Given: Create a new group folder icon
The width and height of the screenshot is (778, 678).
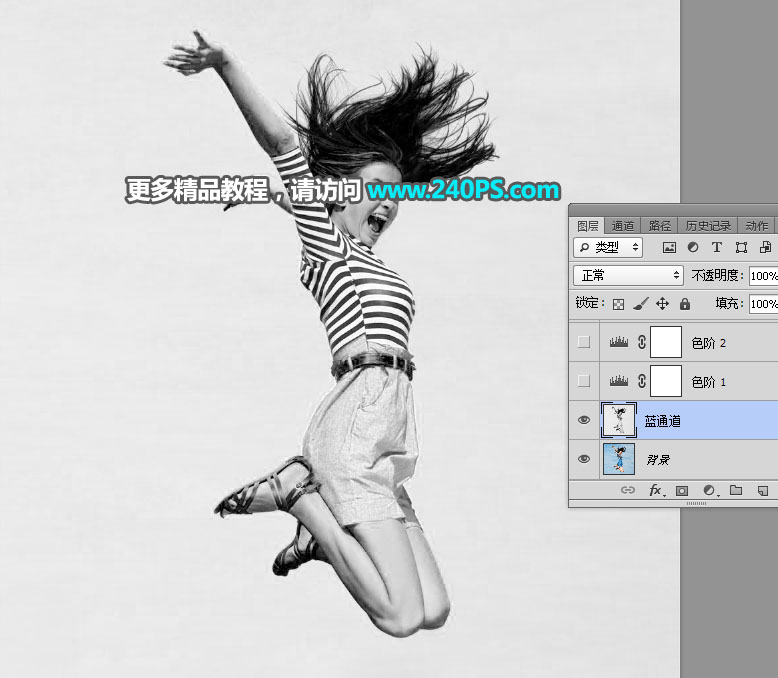Looking at the screenshot, I should [736, 491].
